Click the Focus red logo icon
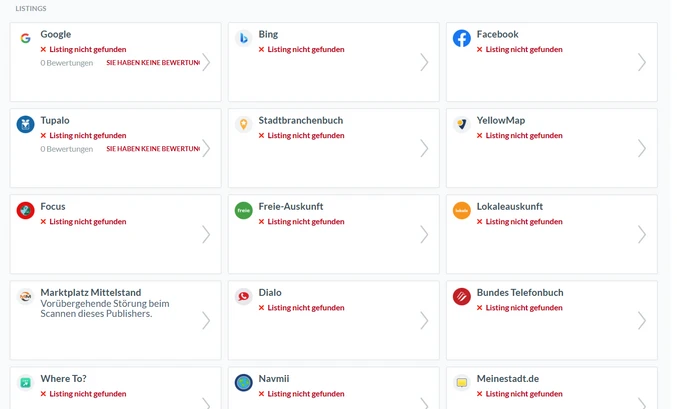Screen dimensions: 677x409 (25, 211)
